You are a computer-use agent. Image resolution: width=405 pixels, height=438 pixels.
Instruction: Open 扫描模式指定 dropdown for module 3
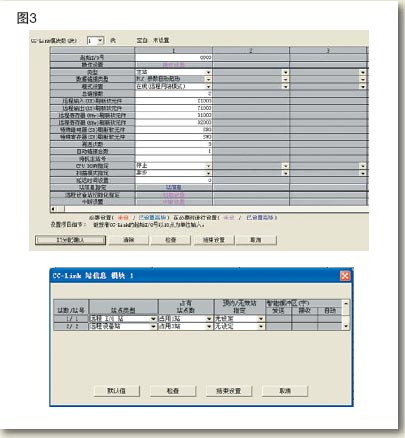363,173
